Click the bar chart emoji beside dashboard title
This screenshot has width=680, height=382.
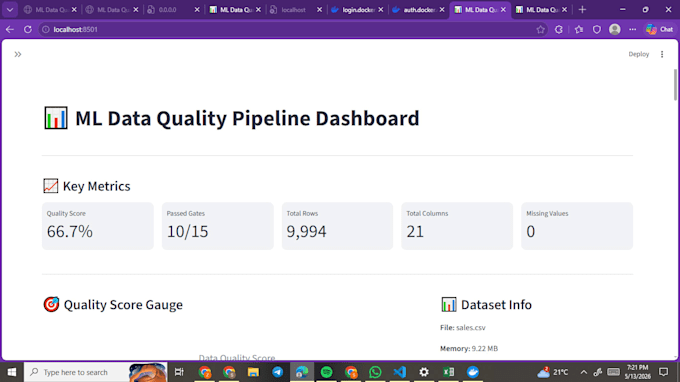click(56, 118)
